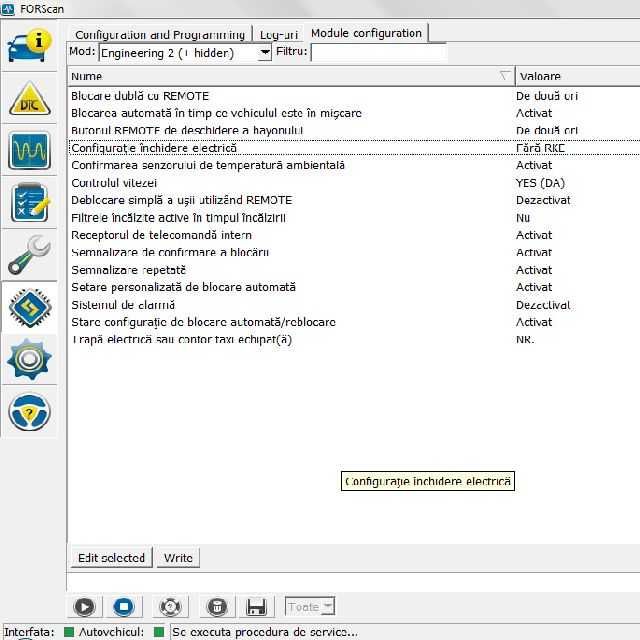Switch to Configuration and Programming tab

coord(160,34)
